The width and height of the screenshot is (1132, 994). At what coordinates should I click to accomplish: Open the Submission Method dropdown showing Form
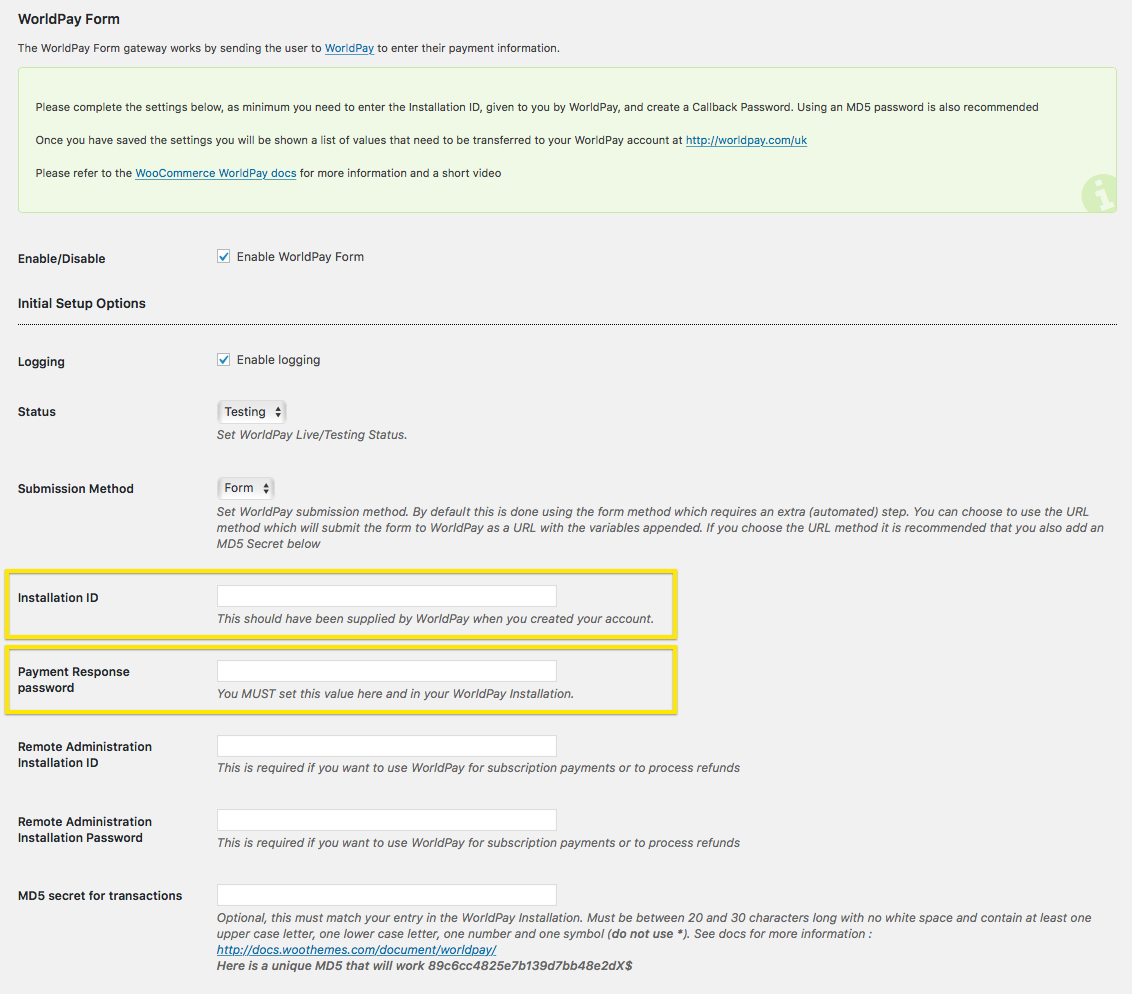(x=245, y=487)
